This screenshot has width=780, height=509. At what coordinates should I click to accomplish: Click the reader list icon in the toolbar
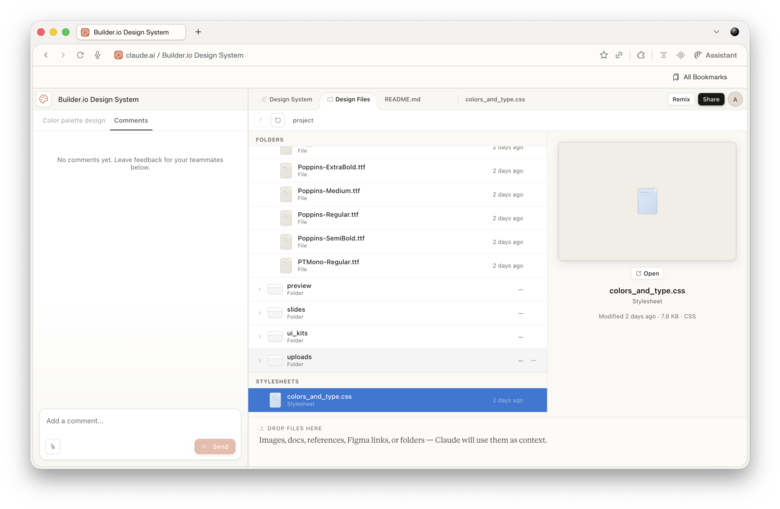click(663, 55)
